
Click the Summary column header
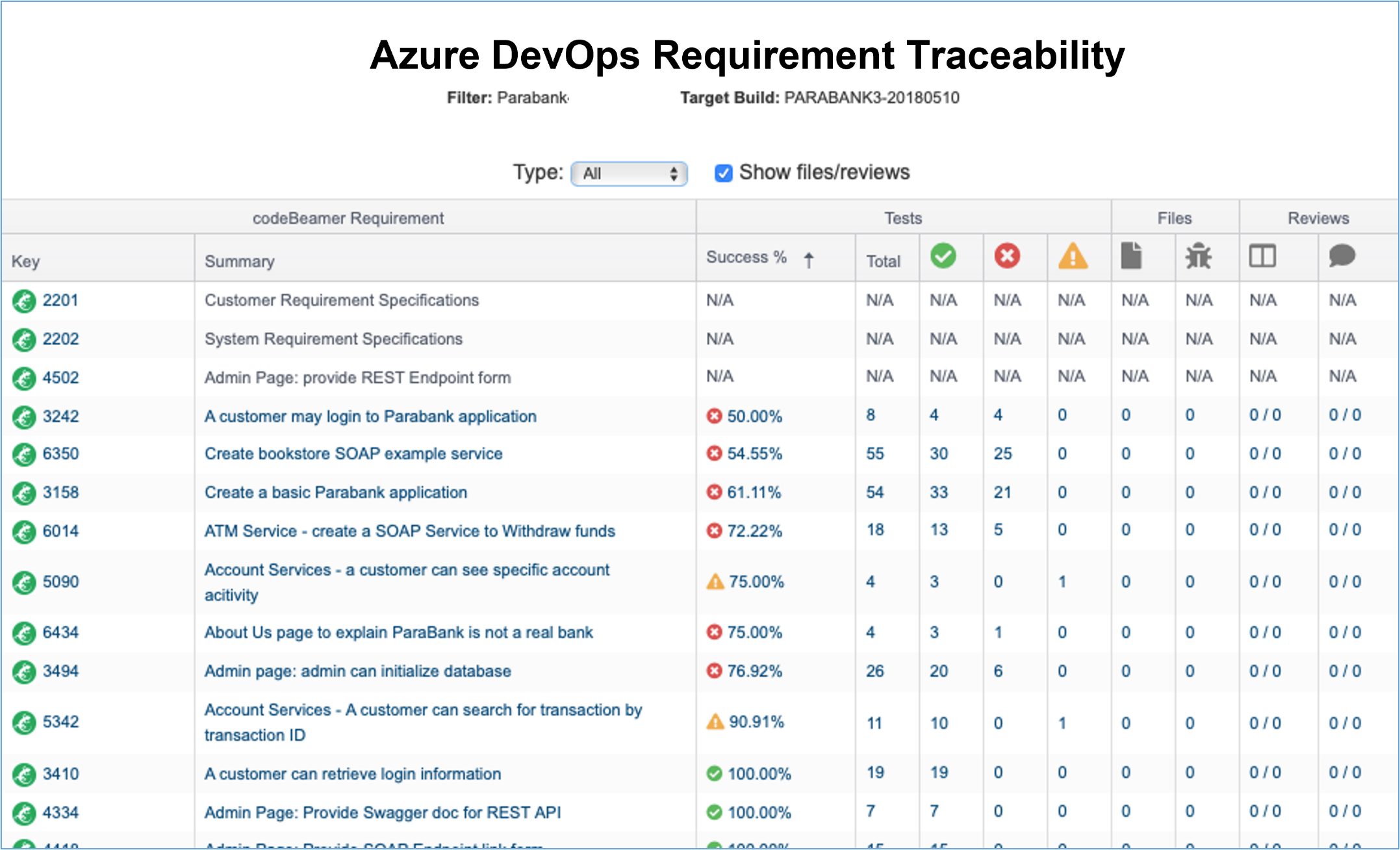point(239,261)
